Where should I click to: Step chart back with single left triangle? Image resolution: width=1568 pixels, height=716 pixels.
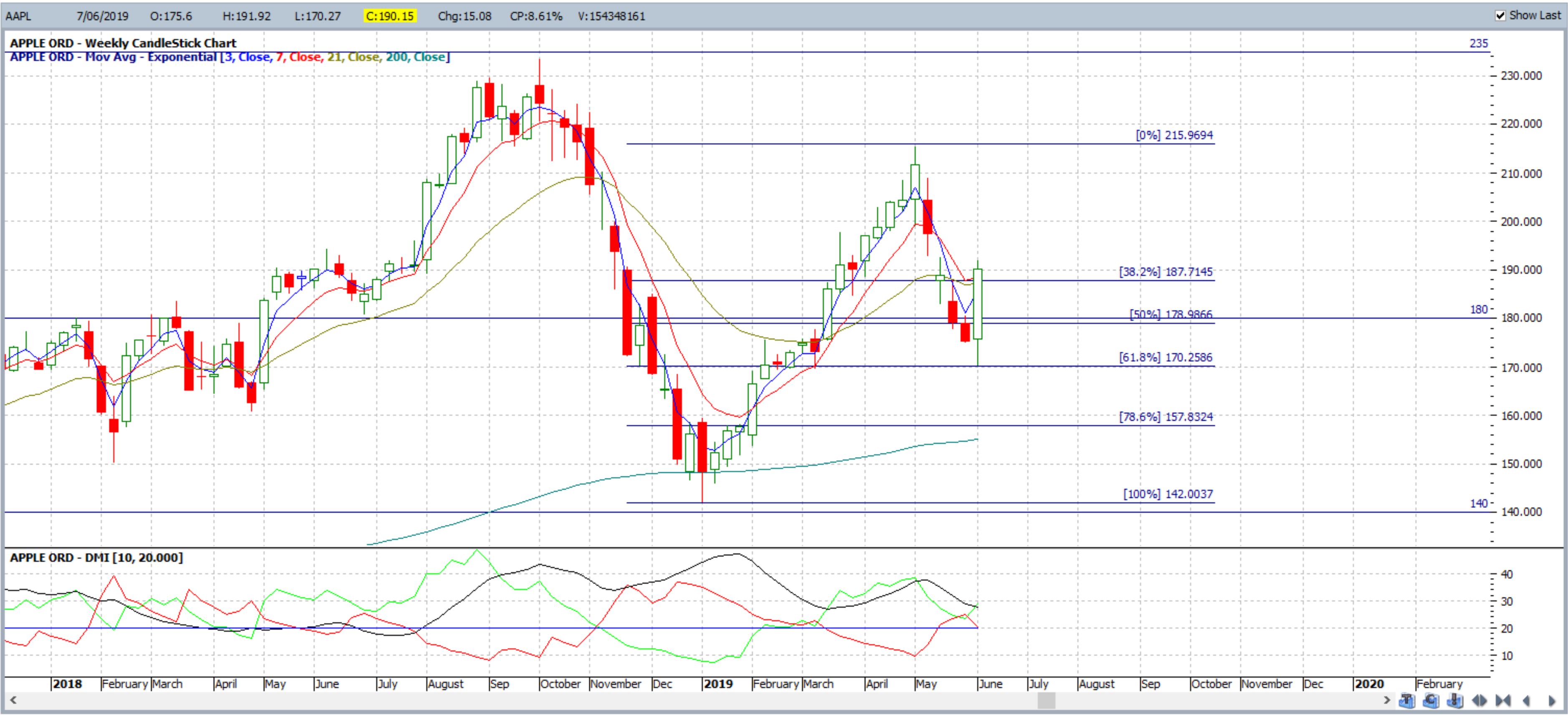pos(1527,701)
